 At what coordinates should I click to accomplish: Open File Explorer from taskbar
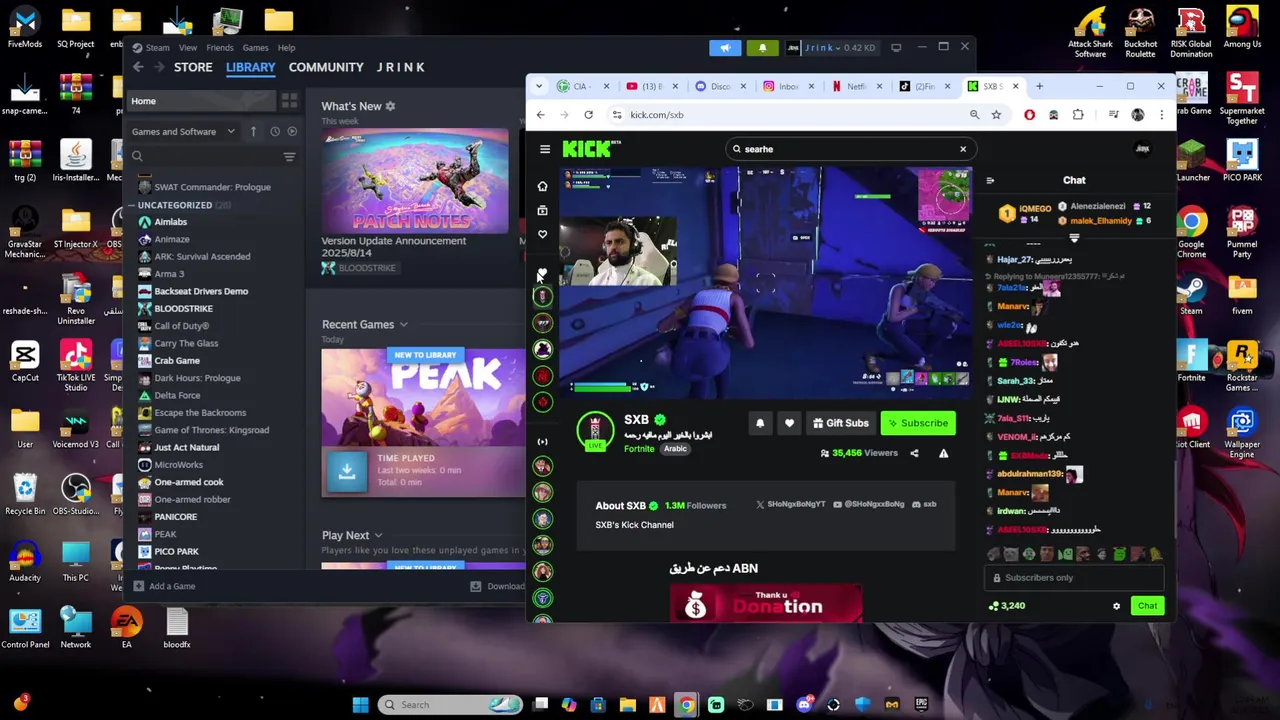pos(627,705)
